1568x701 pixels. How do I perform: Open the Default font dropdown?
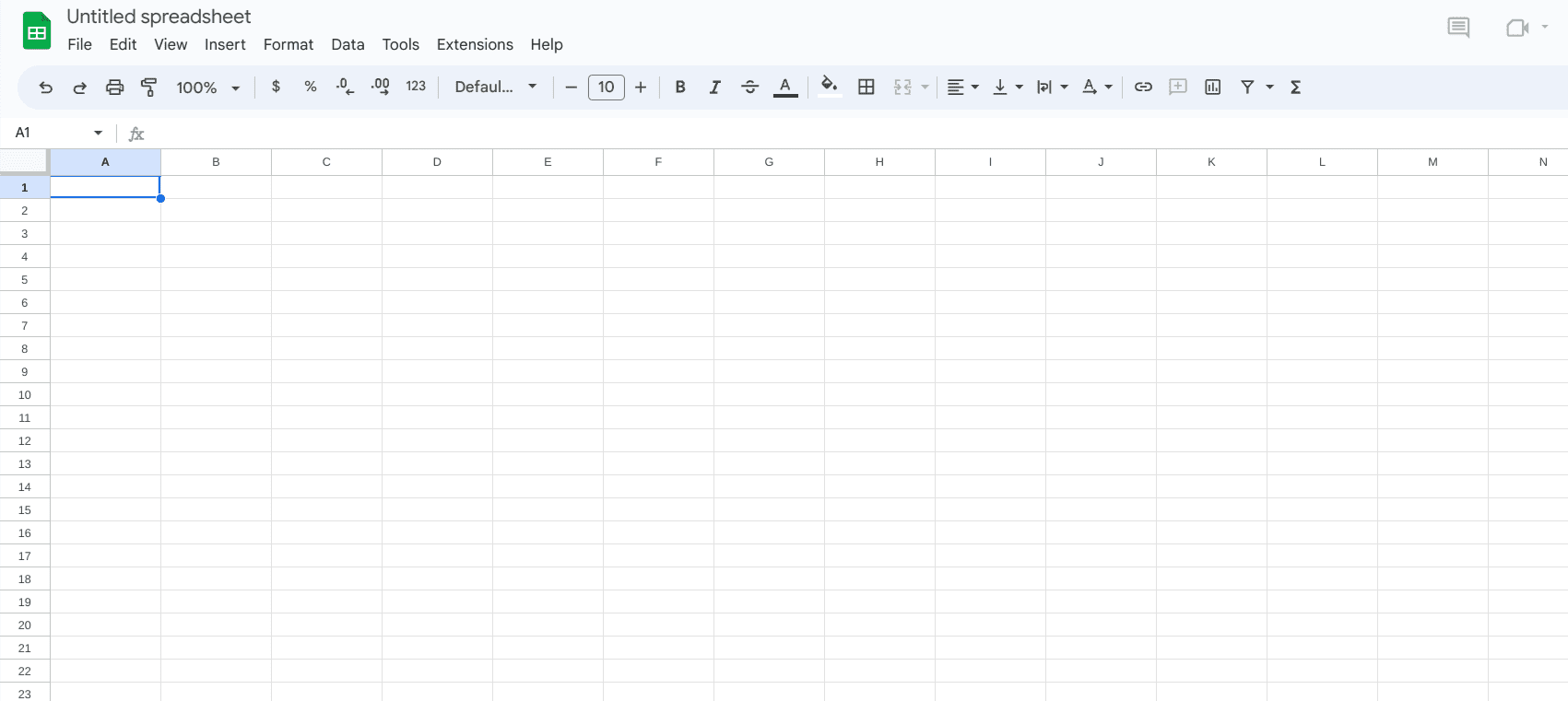495,87
